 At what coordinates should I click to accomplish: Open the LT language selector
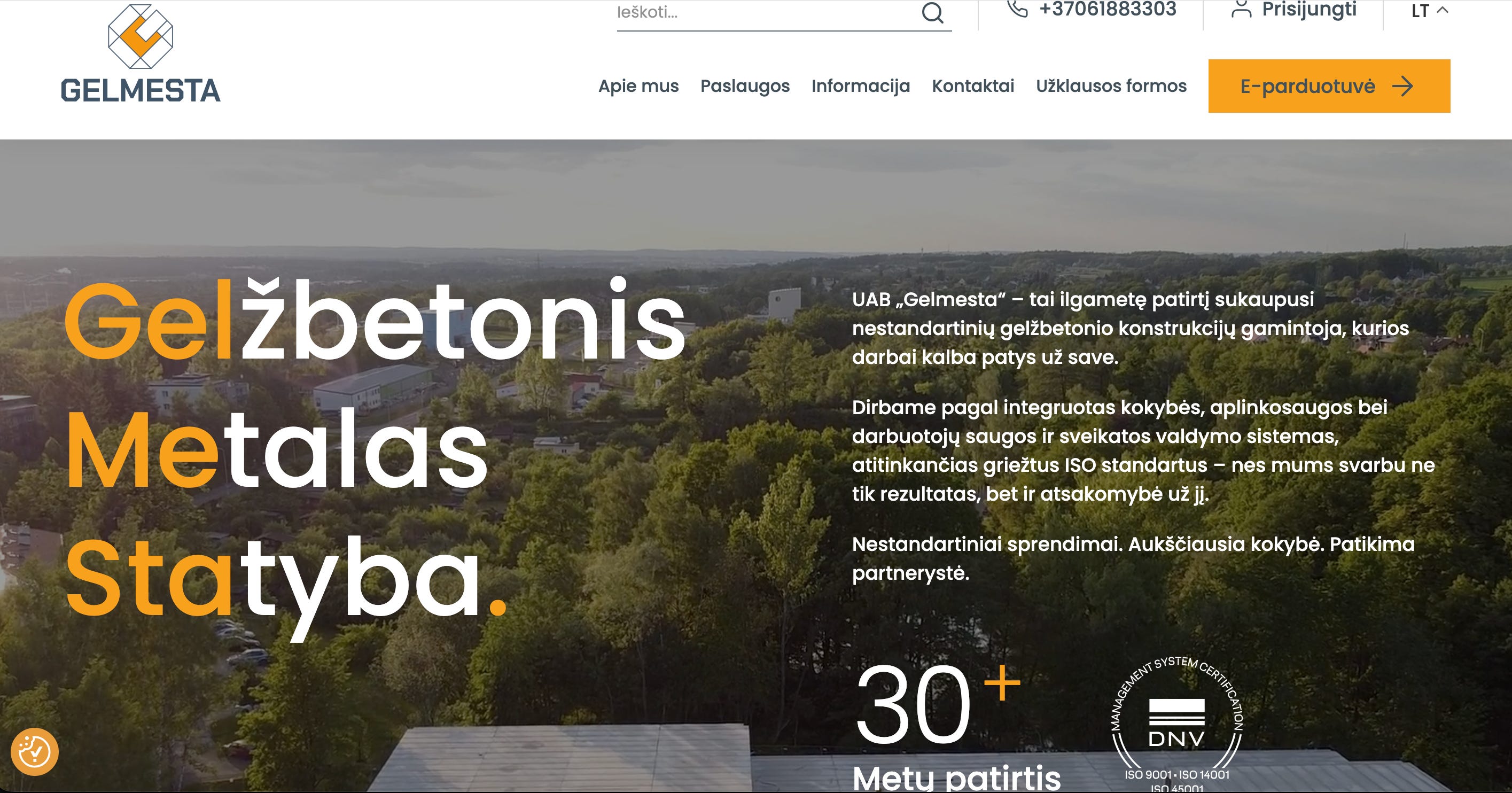pos(1421,11)
